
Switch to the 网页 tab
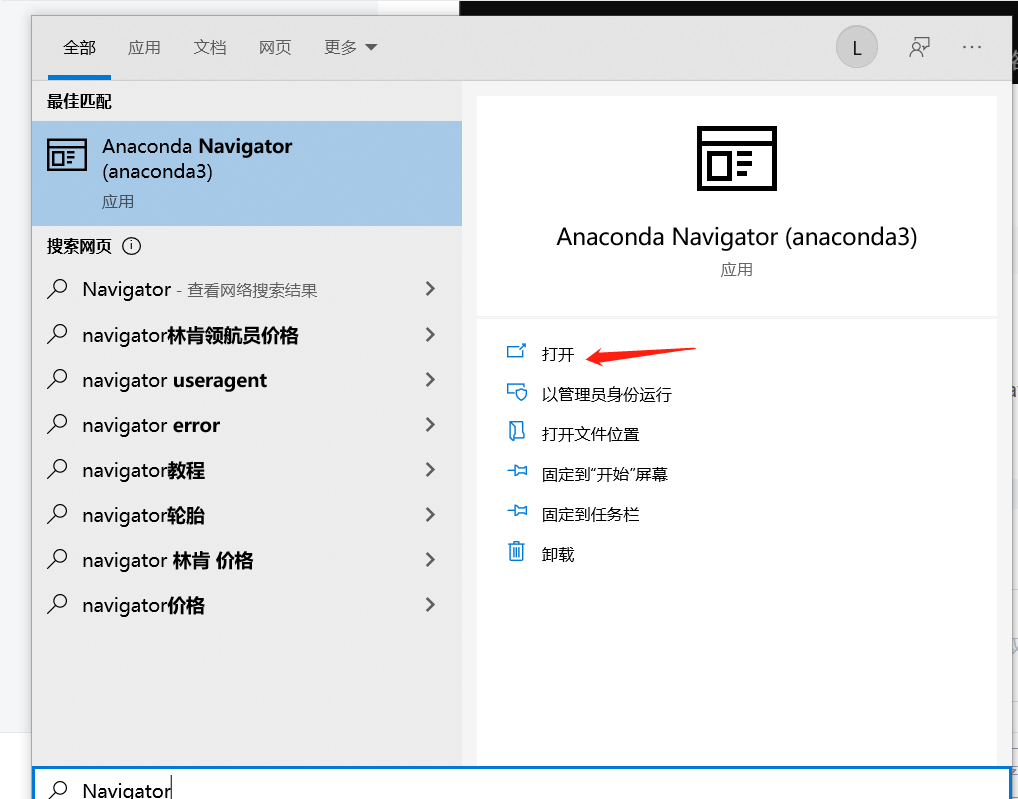click(275, 47)
